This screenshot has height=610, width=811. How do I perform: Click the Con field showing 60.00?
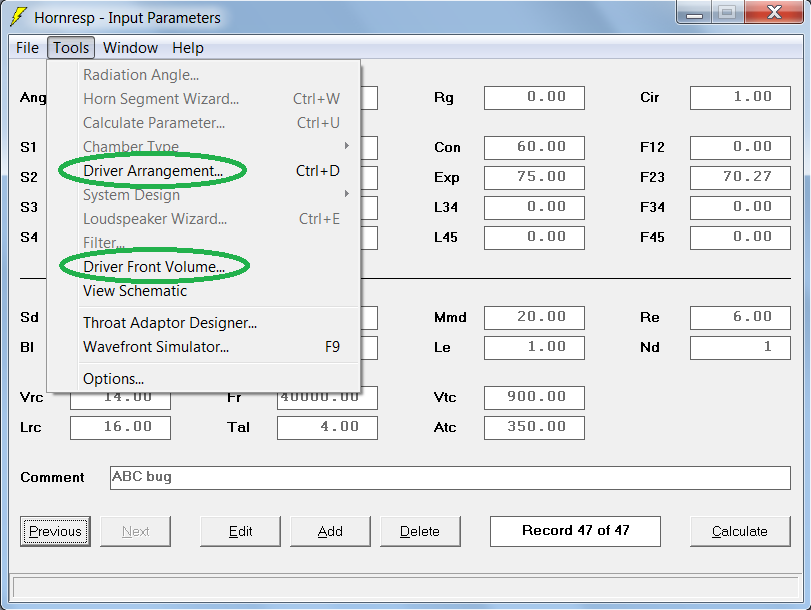[x=534, y=148]
